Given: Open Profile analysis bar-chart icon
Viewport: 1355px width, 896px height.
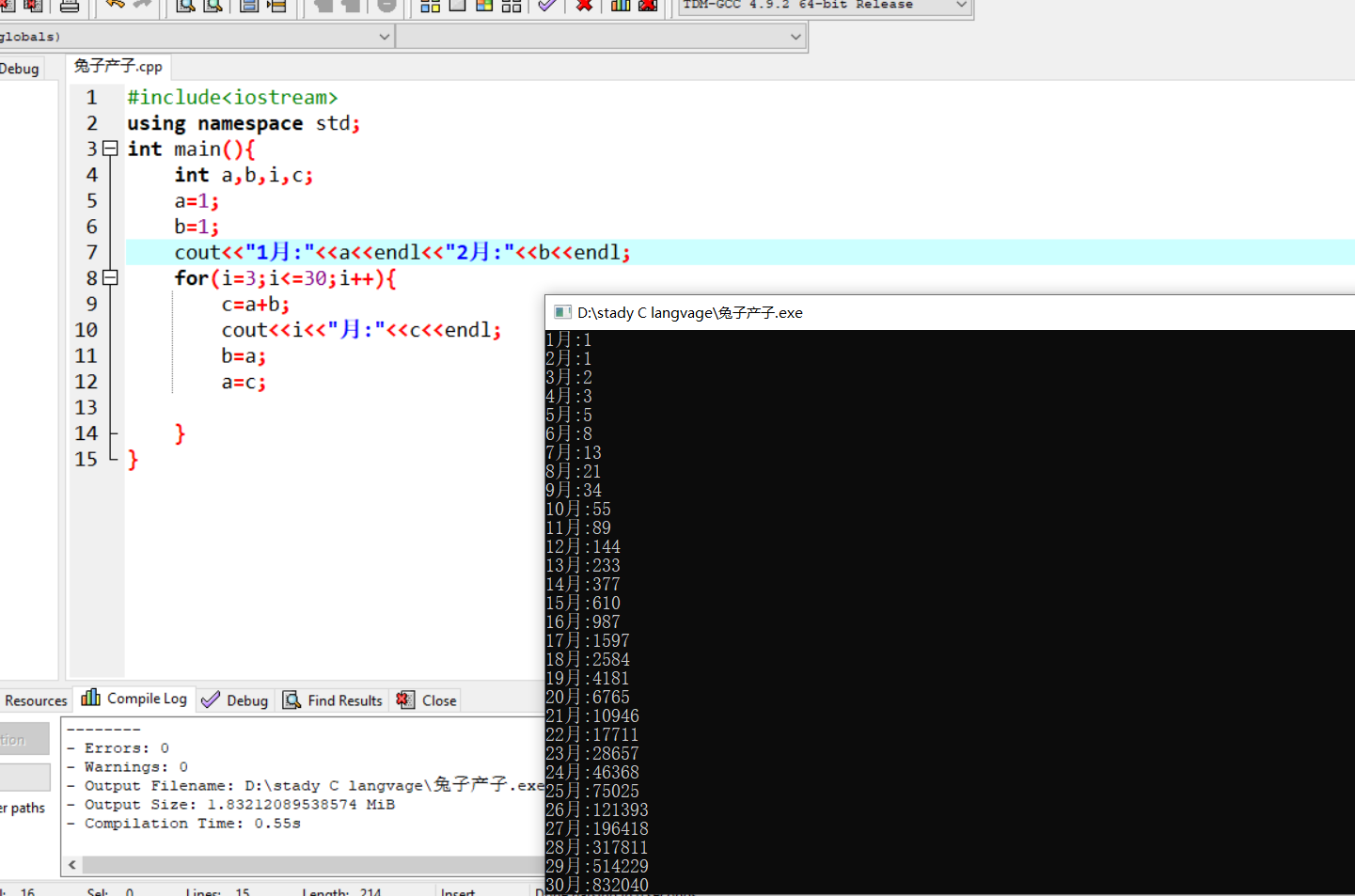Looking at the screenshot, I should [x=621, y=6].
